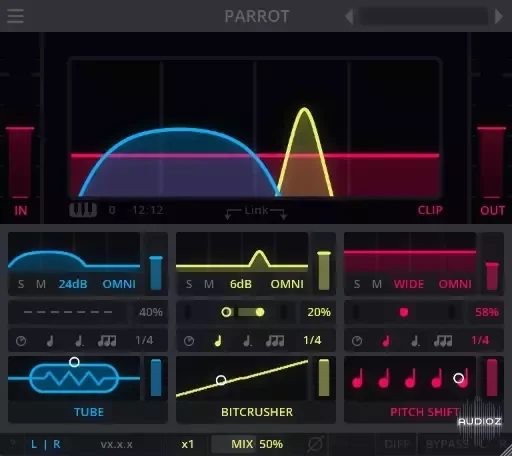Select yellow band free-time clock icon

pyautogui.click(x=189, y=341)
